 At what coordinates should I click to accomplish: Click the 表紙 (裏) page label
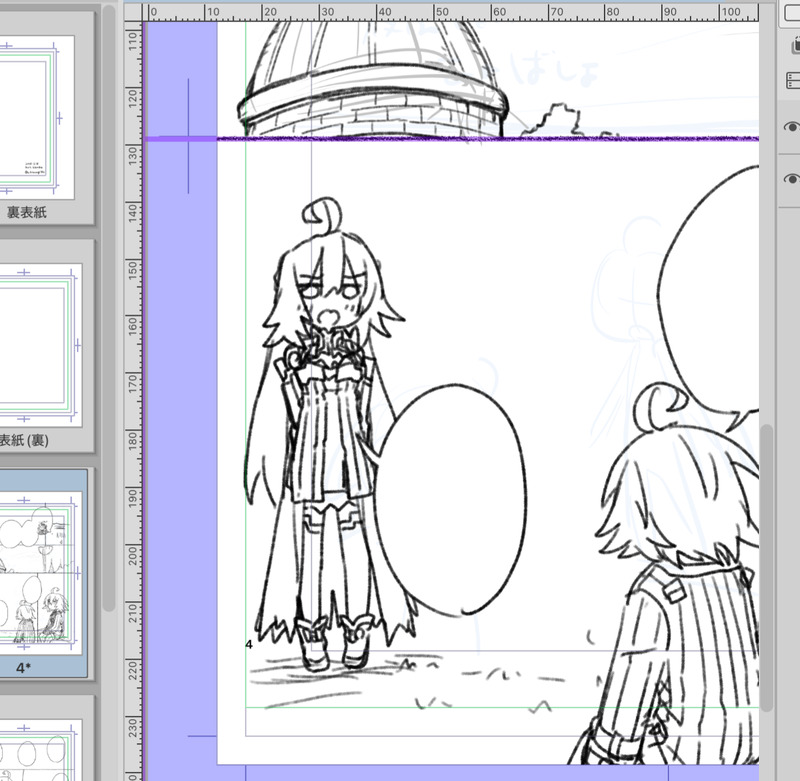coord(23,440)
